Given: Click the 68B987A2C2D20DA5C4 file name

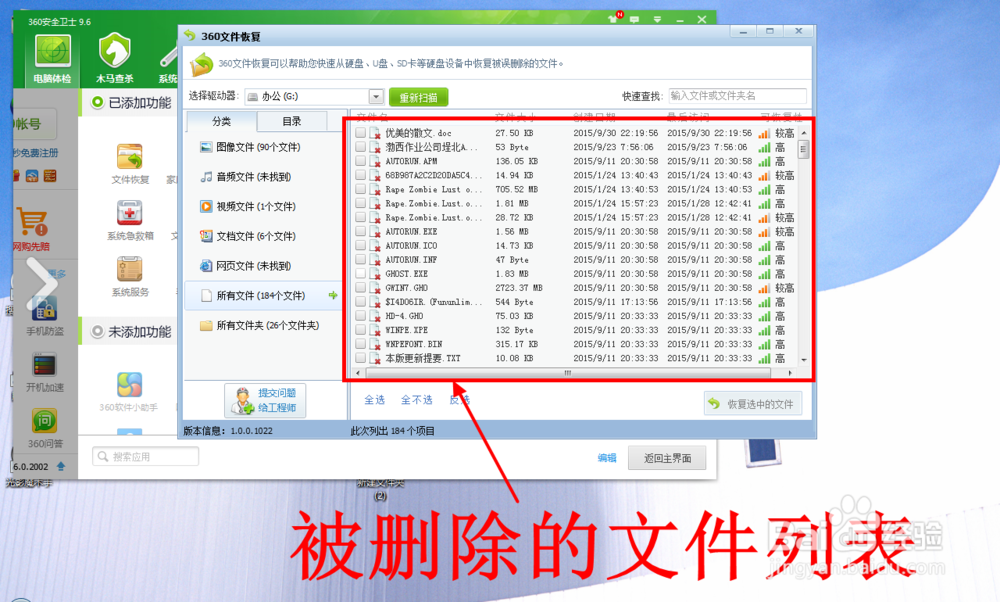Looking at the screenshot, I should [x=434, y=175].
